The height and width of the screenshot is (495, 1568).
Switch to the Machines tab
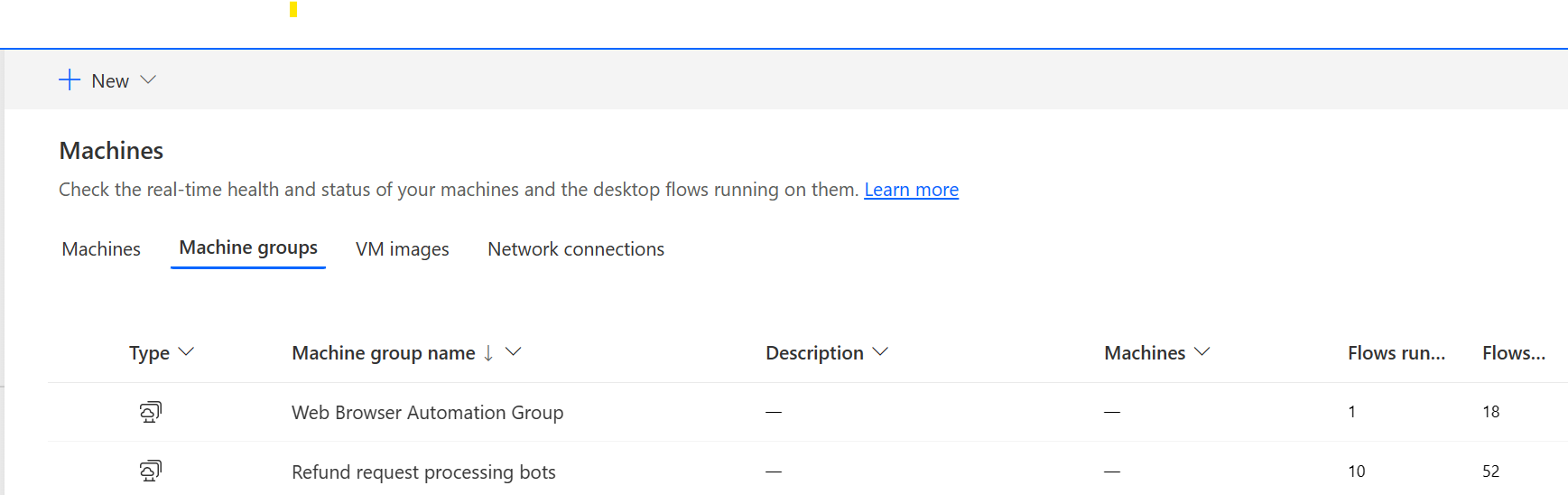101,249
